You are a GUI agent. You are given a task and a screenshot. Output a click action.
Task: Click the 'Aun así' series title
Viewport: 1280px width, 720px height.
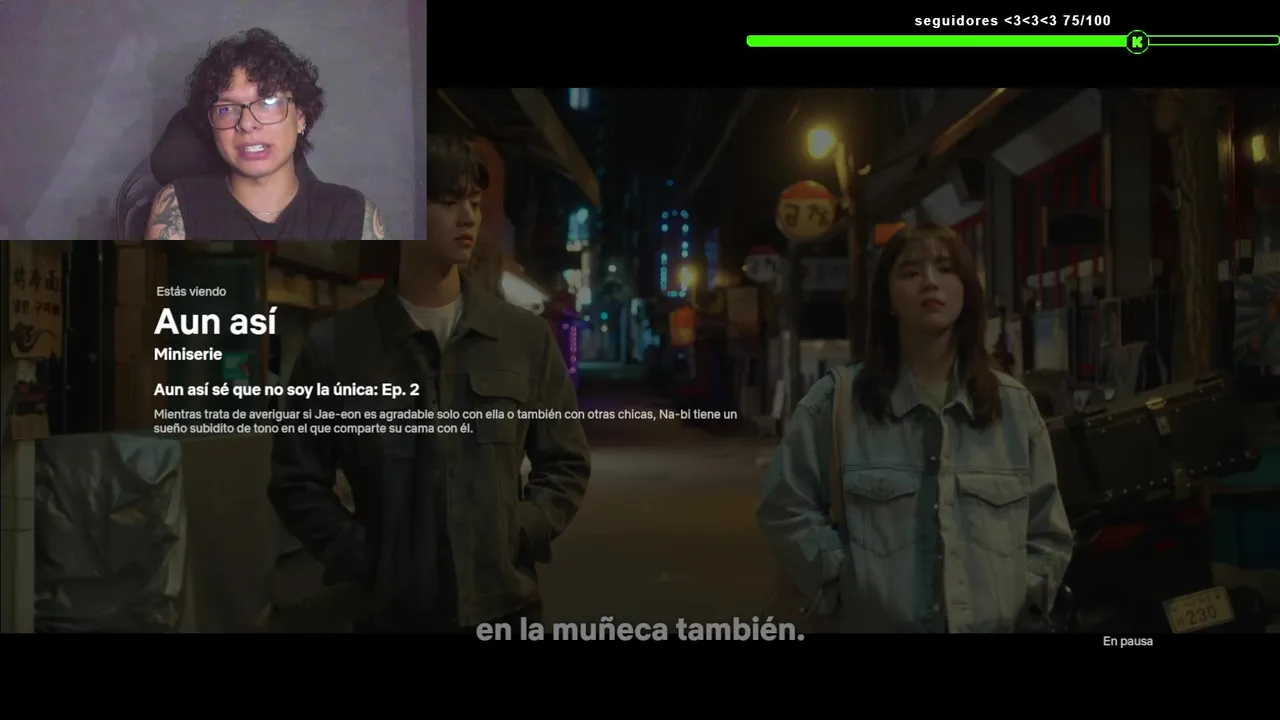coord(215,322)
